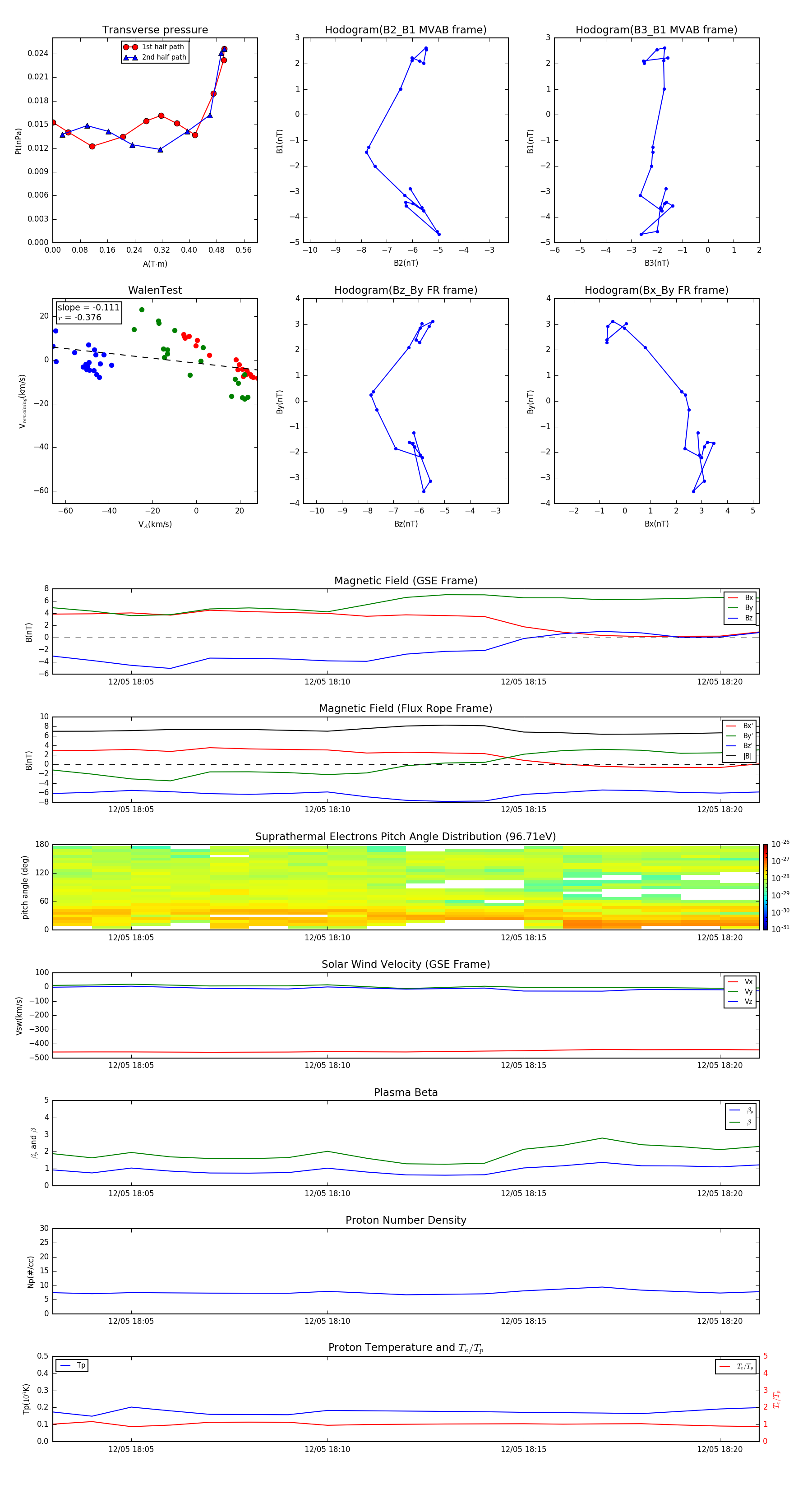Select the Vy legend entry

tap(741, 991)
